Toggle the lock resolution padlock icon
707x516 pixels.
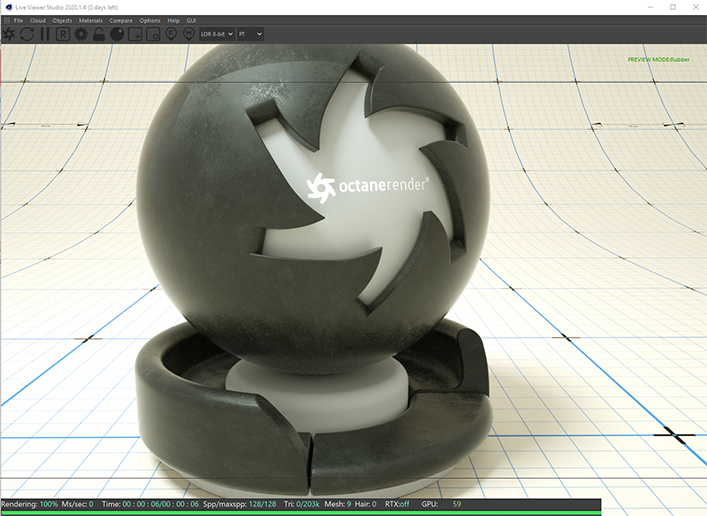point(99,34)
